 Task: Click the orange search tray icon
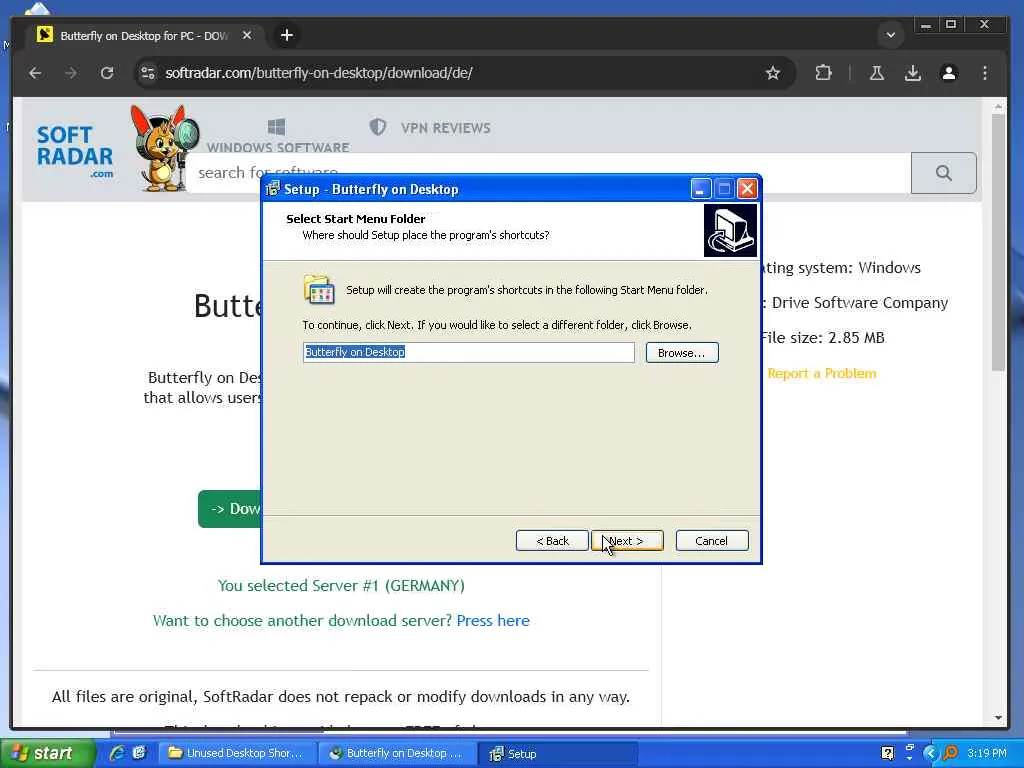[x=951, y=753]
